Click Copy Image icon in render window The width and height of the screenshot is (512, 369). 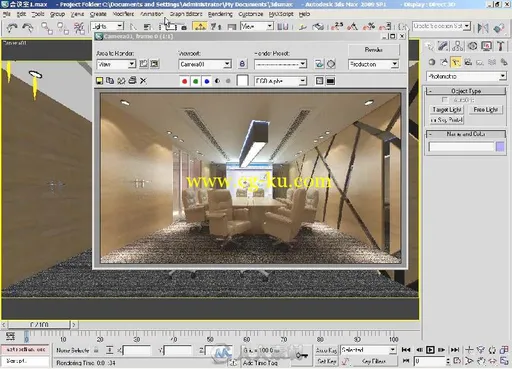pos(110,81)
